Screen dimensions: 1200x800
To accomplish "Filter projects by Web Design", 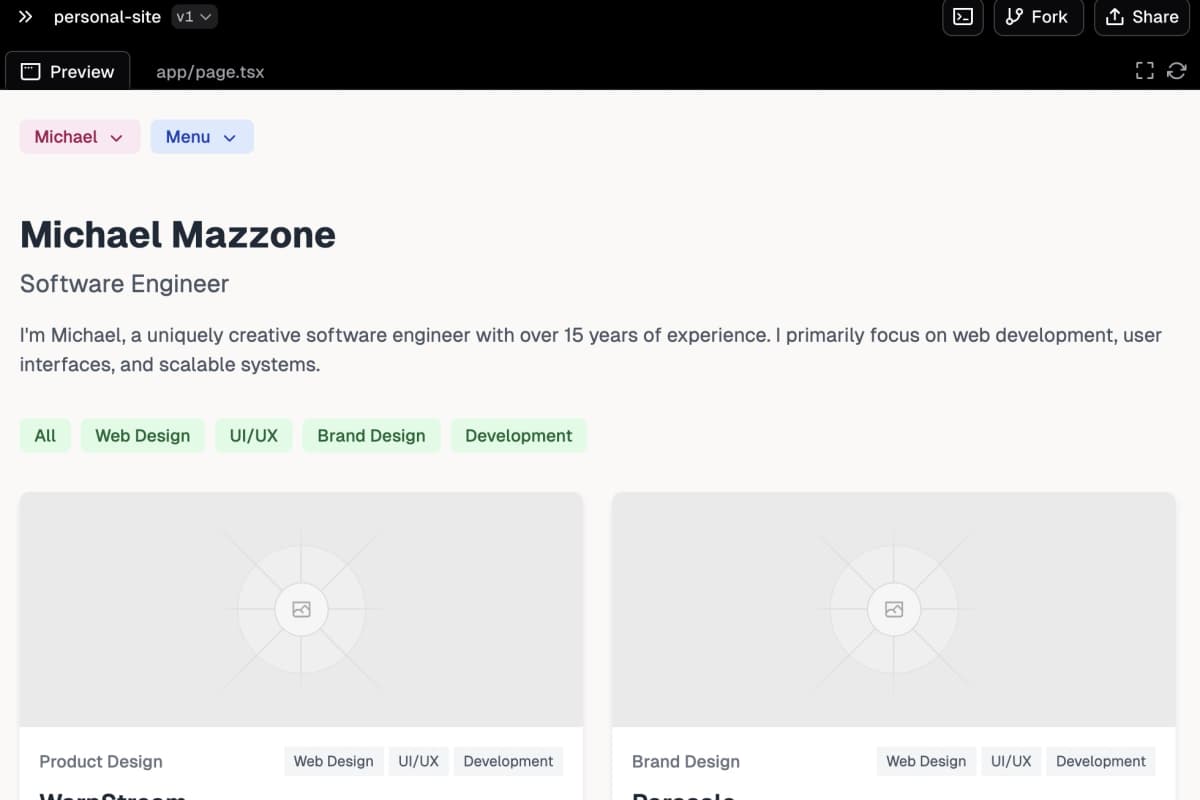I will point(143,436).
